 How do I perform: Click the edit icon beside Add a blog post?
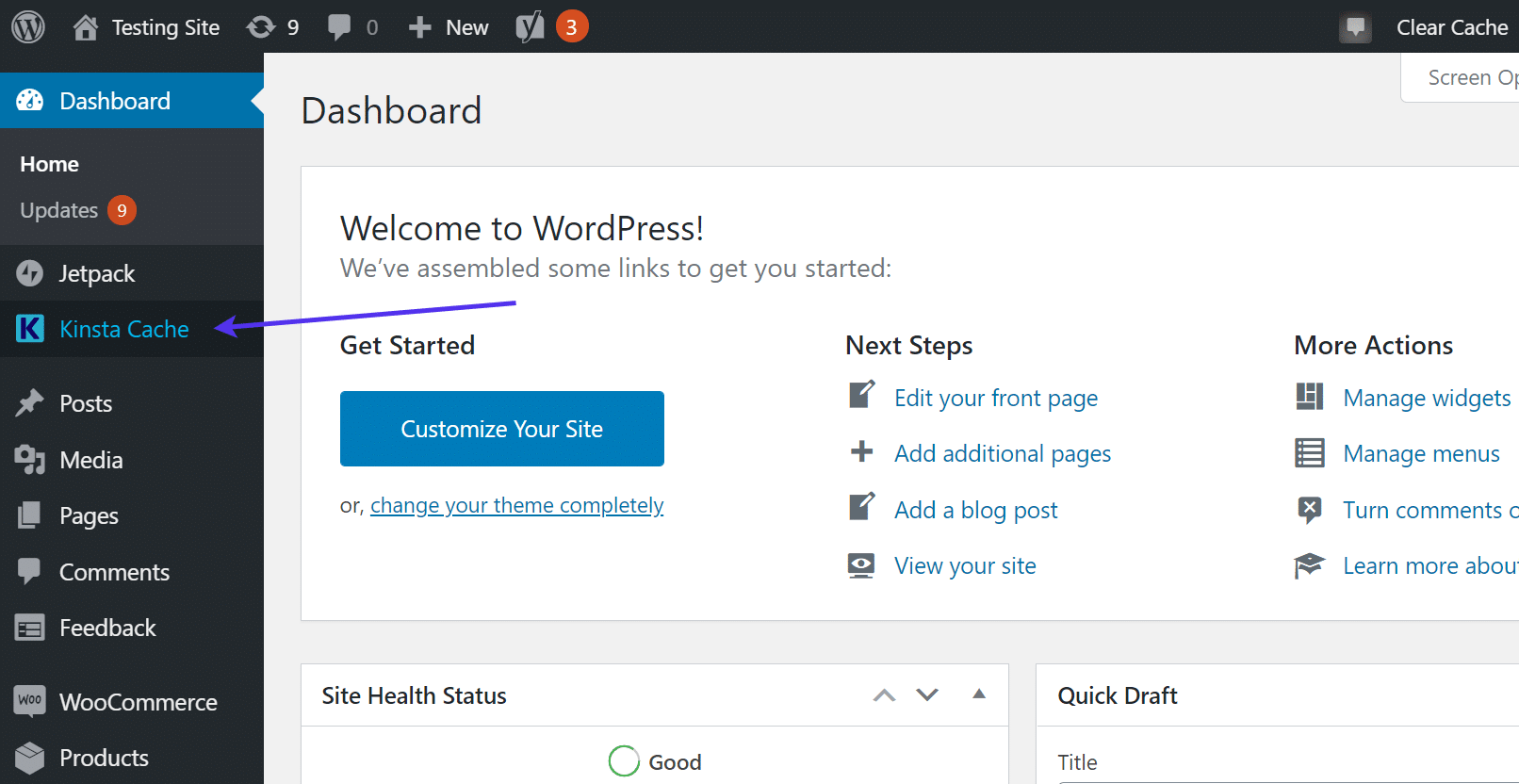tap(862, 507)
